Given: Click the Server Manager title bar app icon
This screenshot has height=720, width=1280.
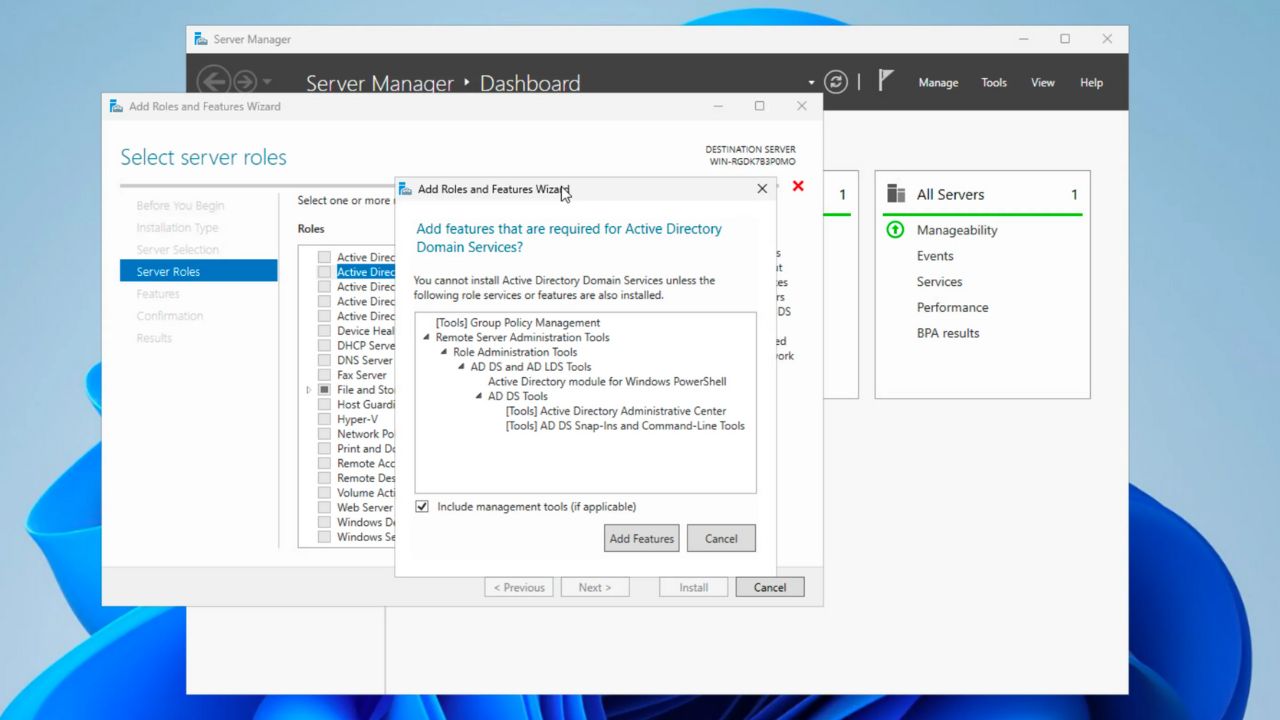Looking at the screenshot, I should point(201,39).
